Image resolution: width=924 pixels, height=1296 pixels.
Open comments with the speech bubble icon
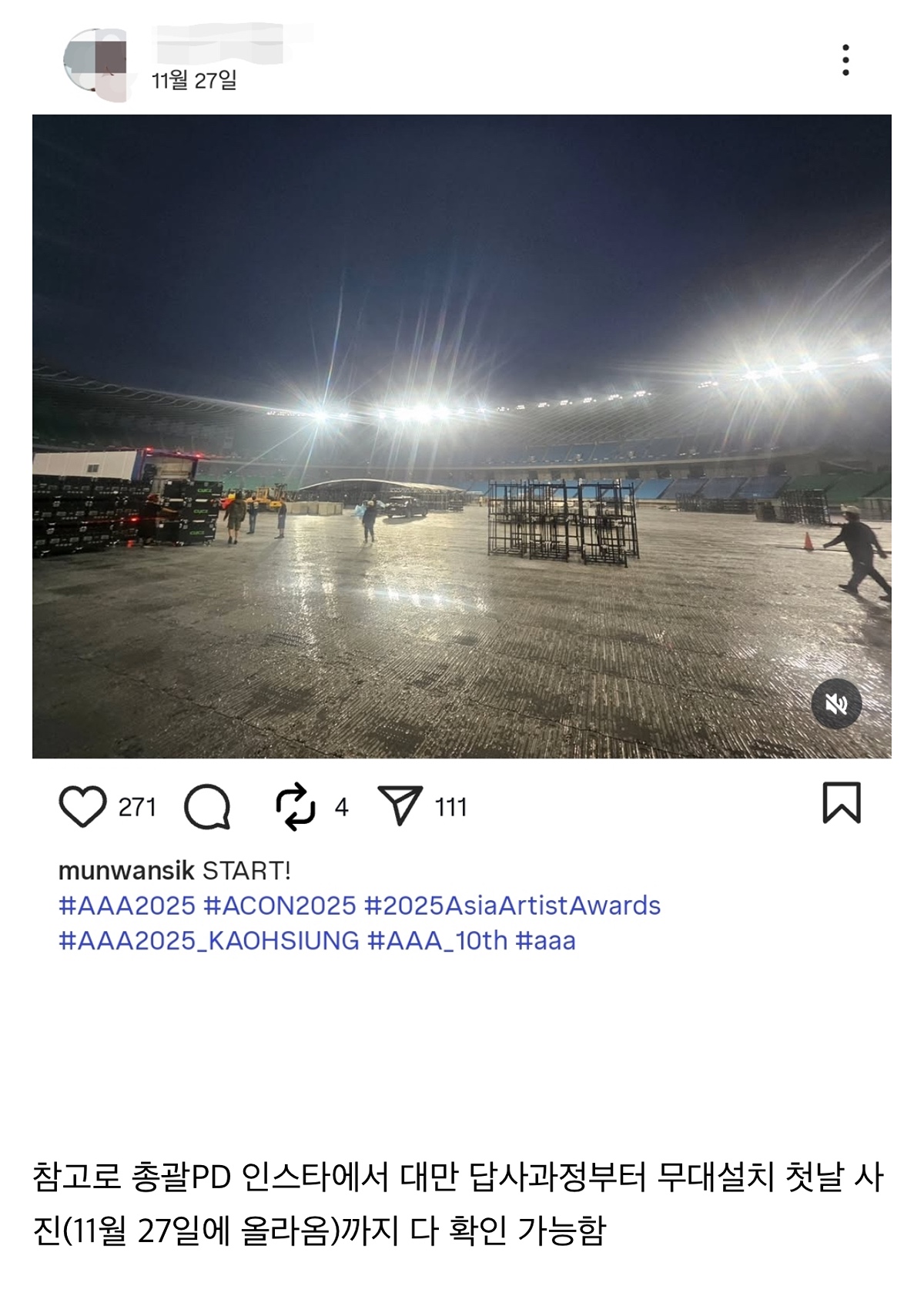coord(207,806)
